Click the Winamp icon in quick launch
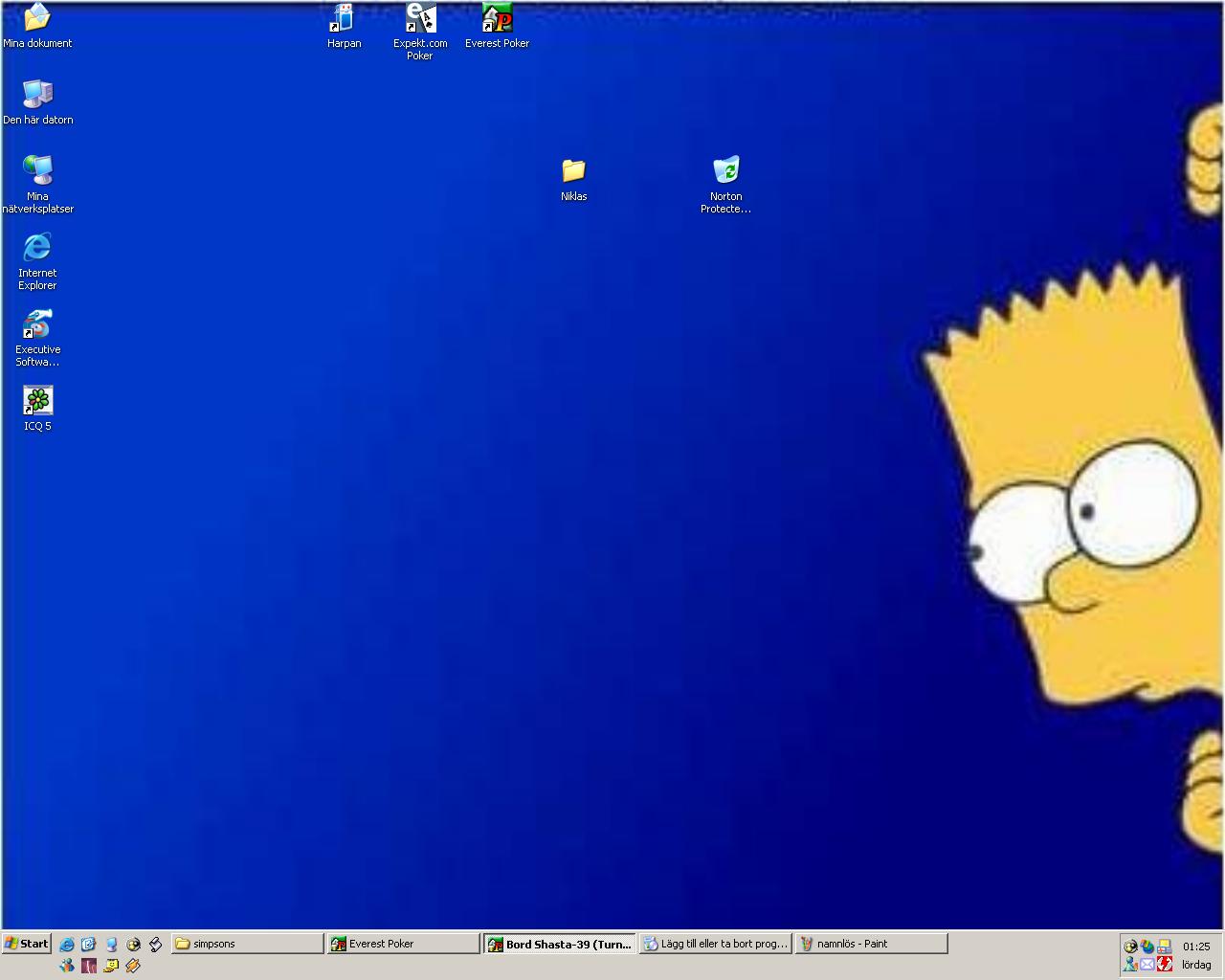 tap(133, 967)
